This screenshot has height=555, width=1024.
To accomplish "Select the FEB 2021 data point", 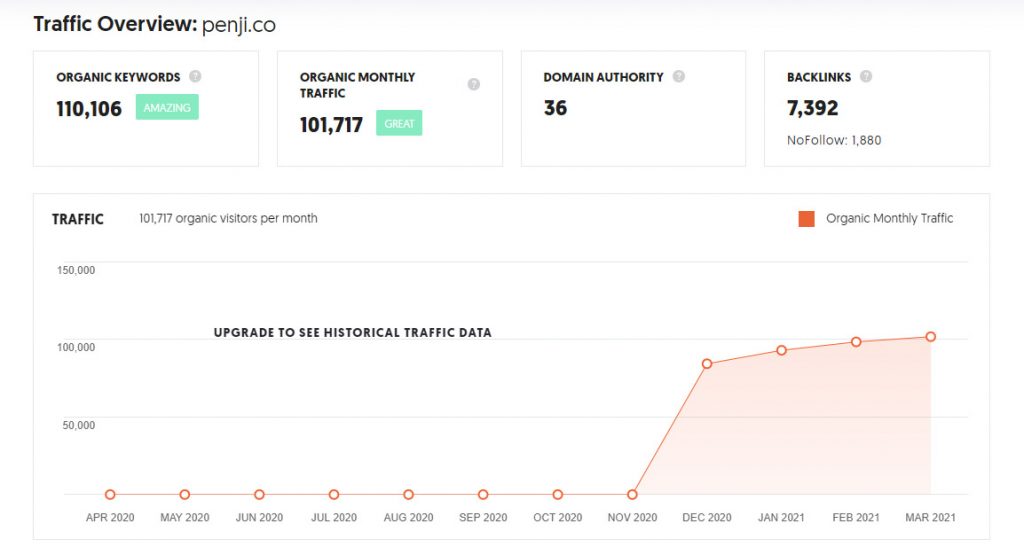I will point(856,342).
